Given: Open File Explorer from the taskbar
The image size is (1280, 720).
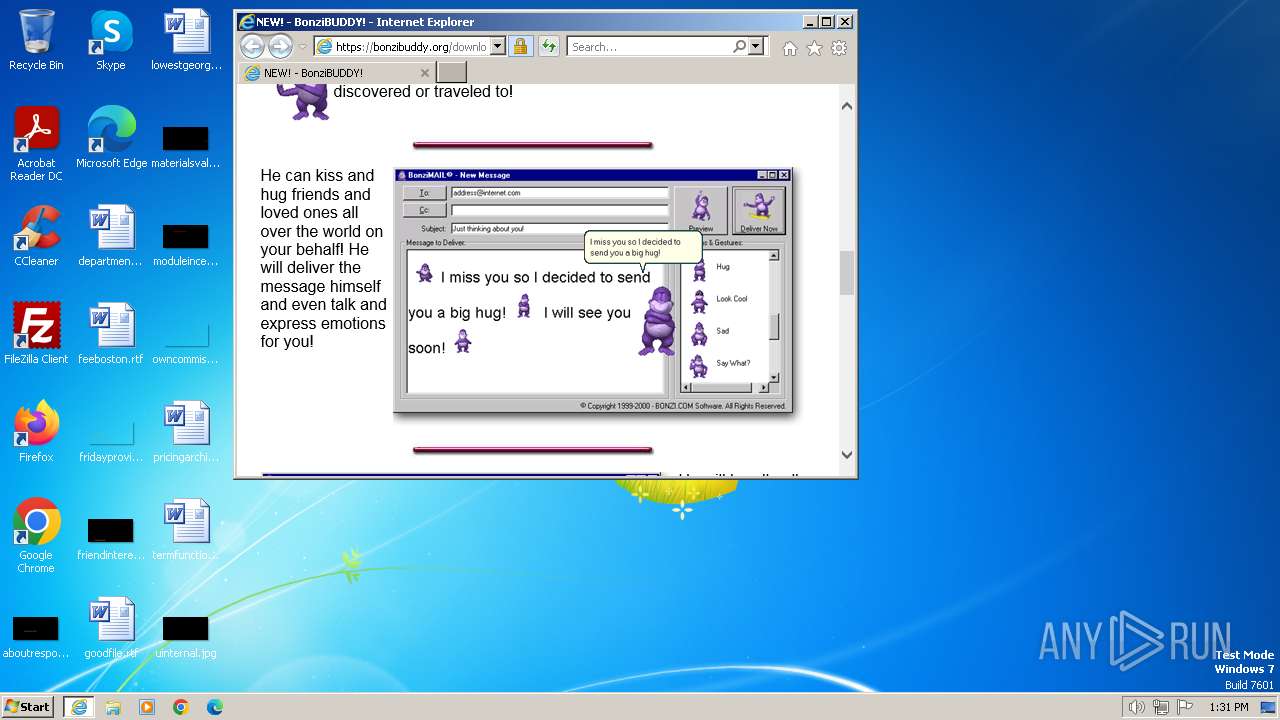Looking at the screenshot, I should point(113,707).
